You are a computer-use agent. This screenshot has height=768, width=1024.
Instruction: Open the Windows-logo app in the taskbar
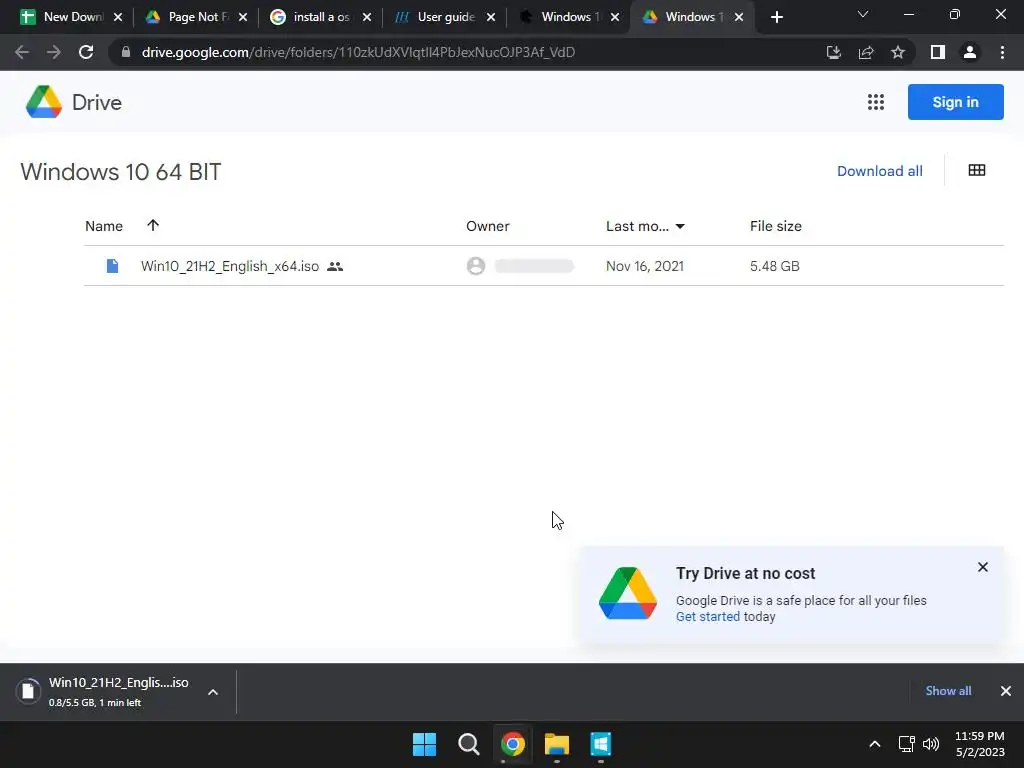600,744
